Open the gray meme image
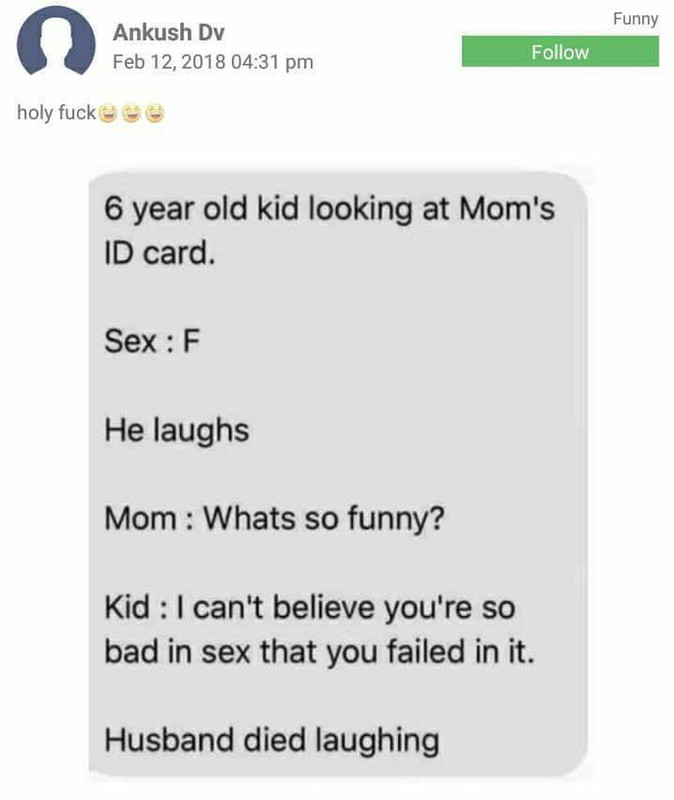This screenshot has width=674, height=800. pyautogui.click(x=338, y=473)
